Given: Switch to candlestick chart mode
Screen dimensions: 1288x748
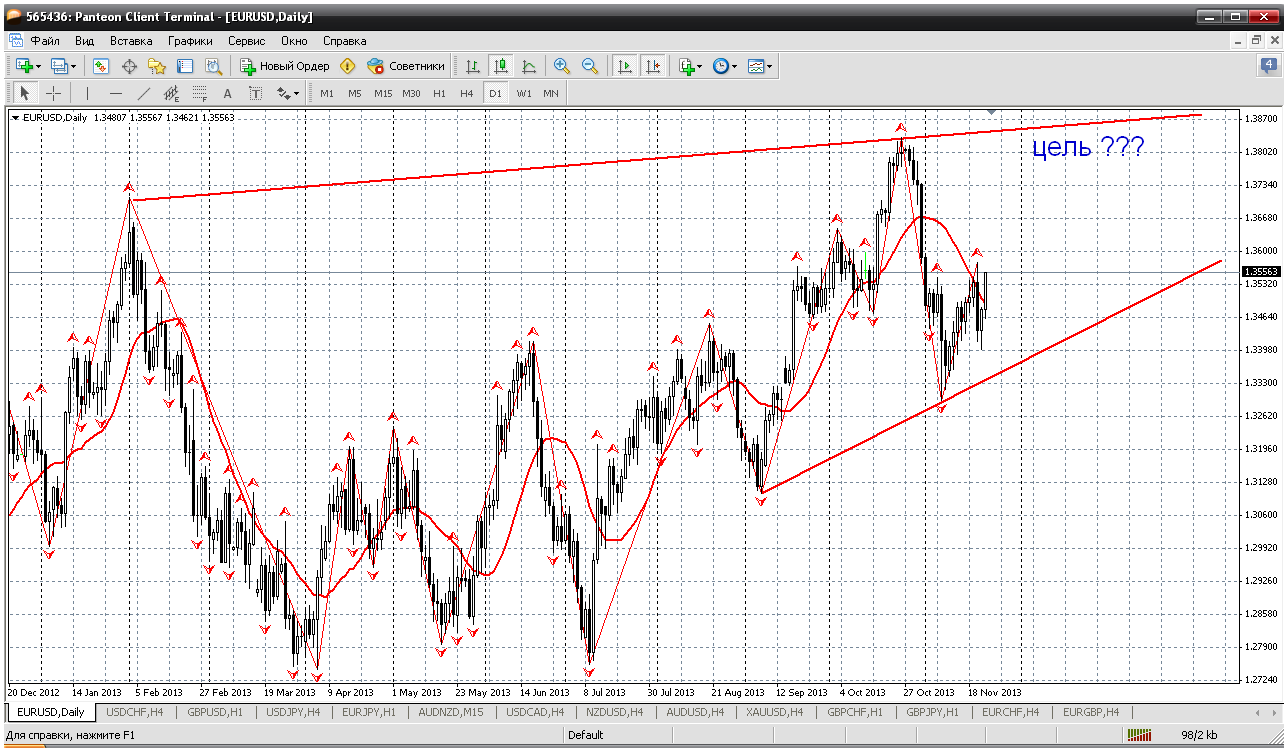Looking at the screenshot, I should pyautogui.click(x=501, y=66).
